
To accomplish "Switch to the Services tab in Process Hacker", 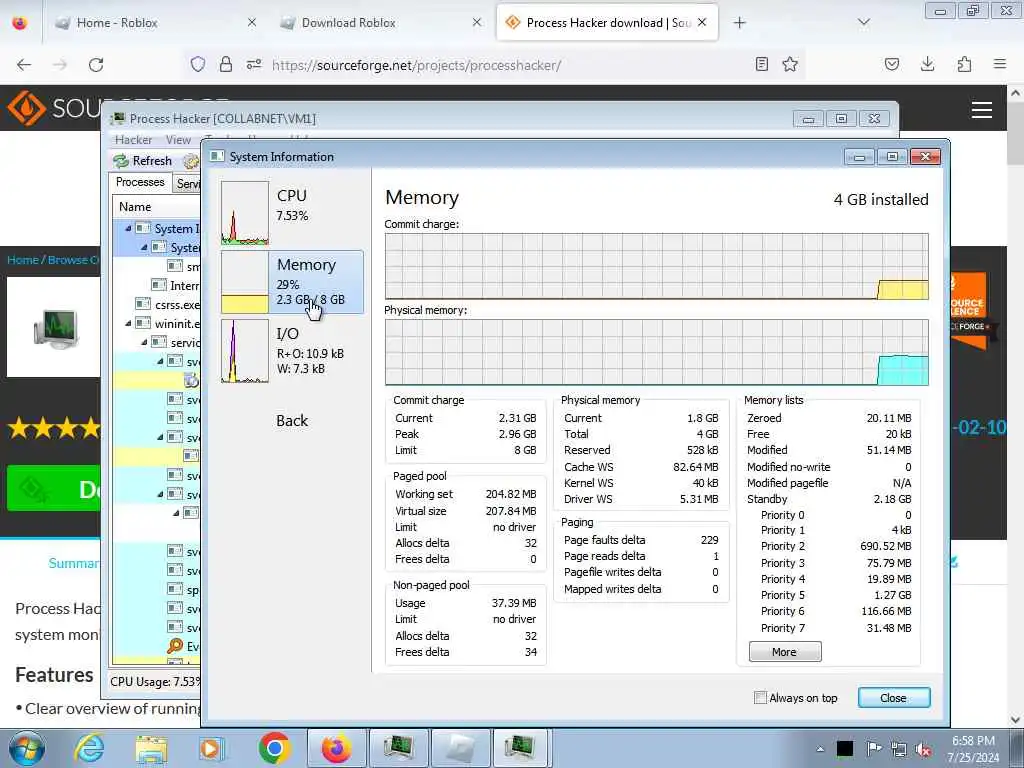I will pyautogui.click(x=187, y=184).
